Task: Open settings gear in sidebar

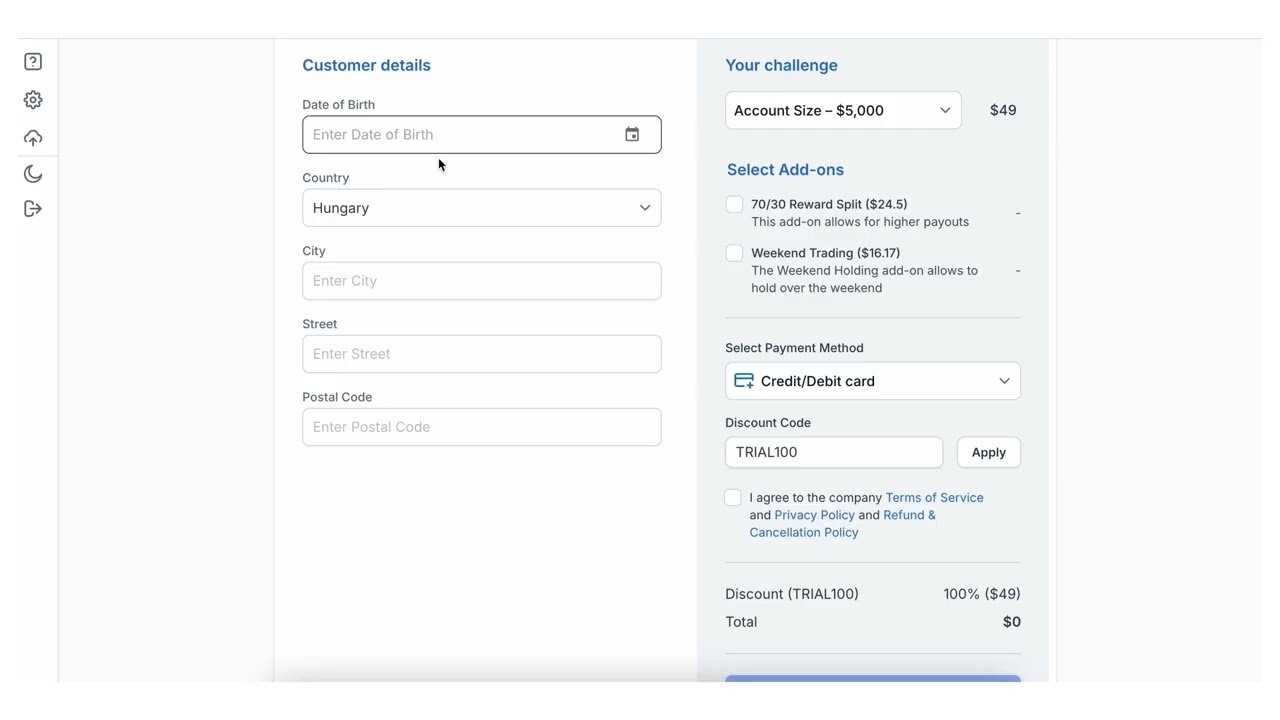Action: pos(33,100)
